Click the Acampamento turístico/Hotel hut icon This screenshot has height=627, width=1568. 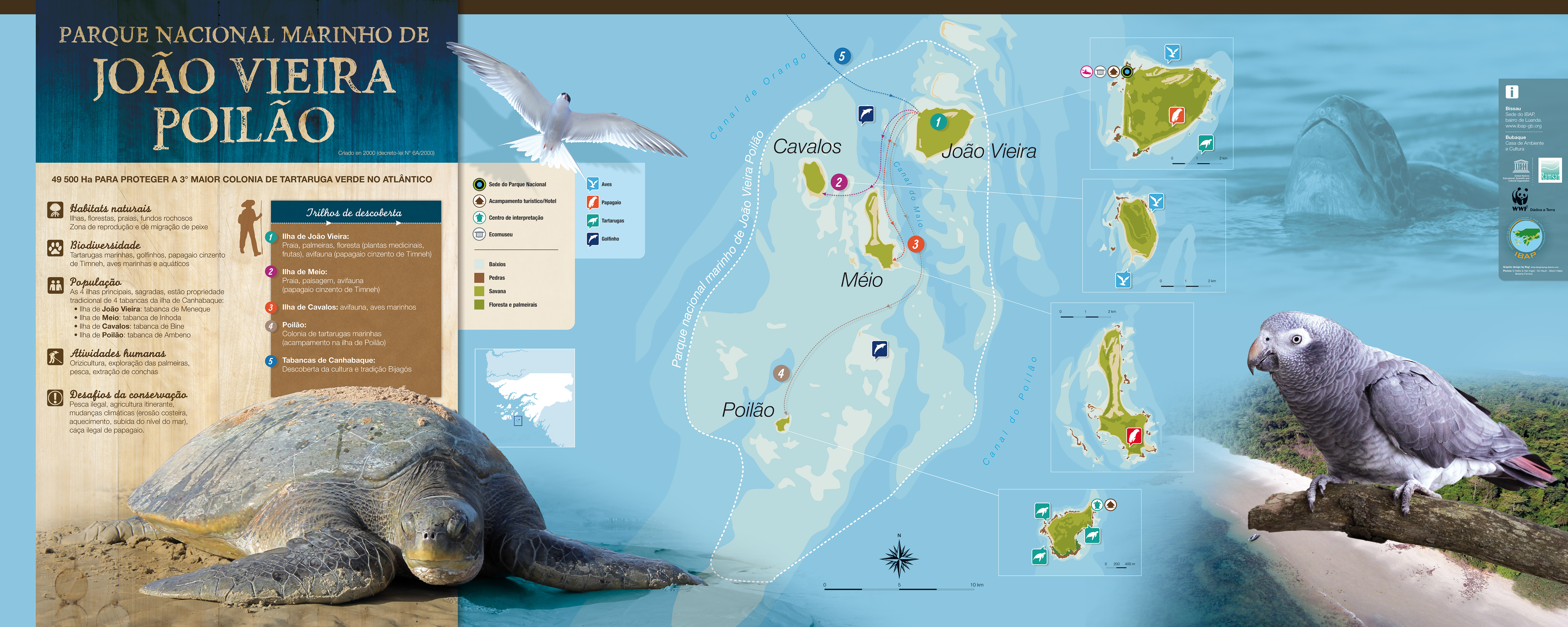(479, 201)
